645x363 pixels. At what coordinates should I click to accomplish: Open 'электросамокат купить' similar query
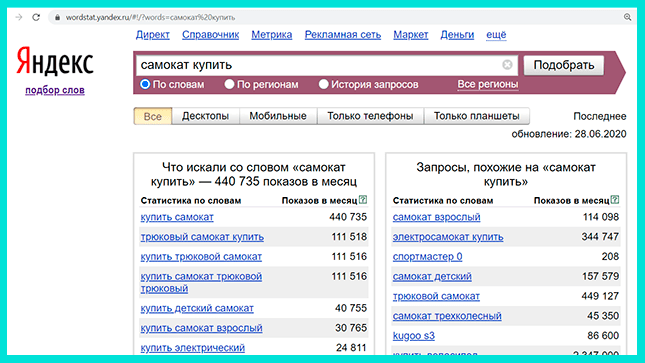pos(448,237)
